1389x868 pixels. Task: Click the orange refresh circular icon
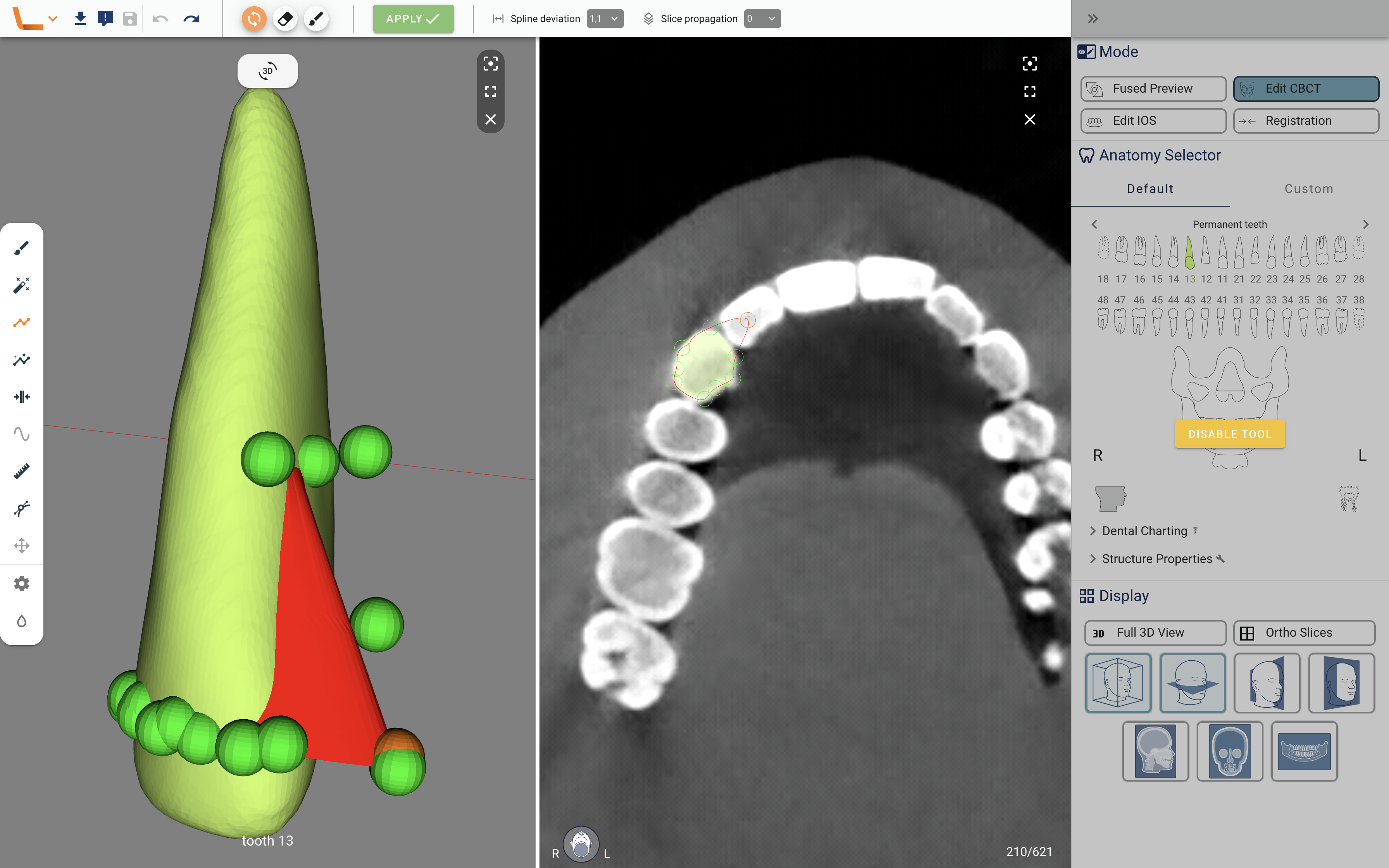coord(254,19)
